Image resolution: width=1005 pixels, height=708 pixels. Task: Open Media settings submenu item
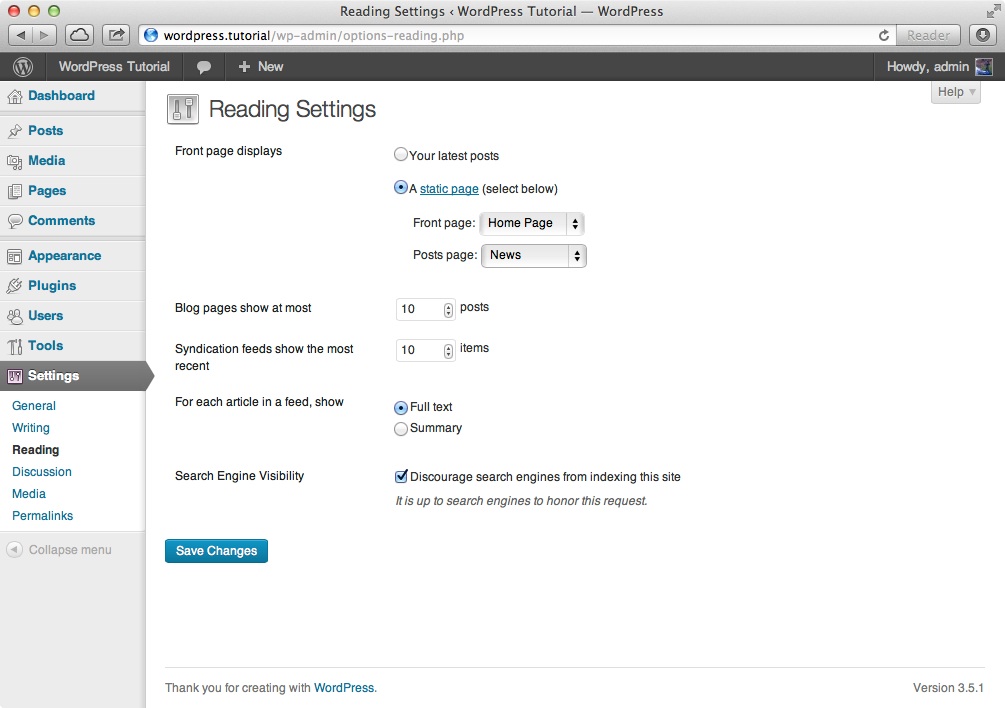(x=29, y=494)
